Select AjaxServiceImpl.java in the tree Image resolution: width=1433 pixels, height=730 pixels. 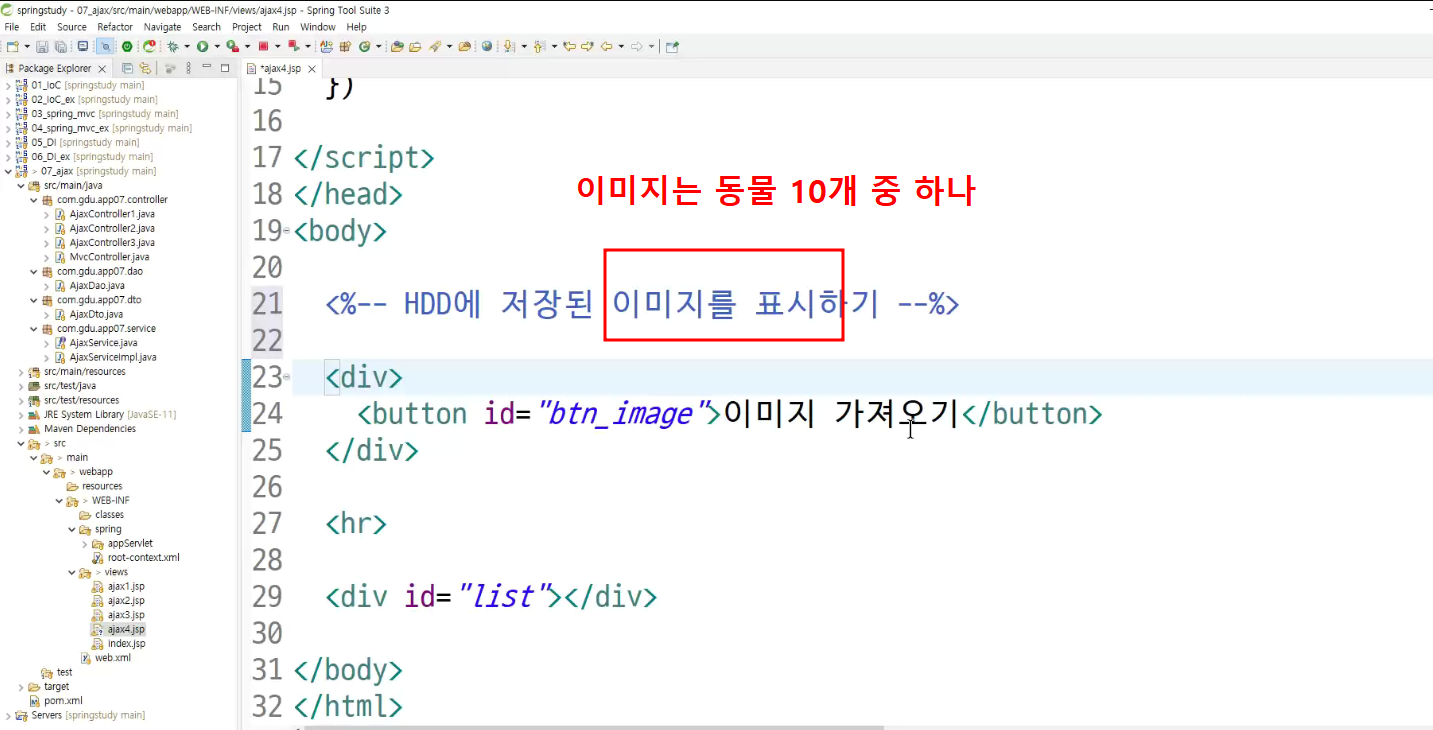[x=112, y=357]
